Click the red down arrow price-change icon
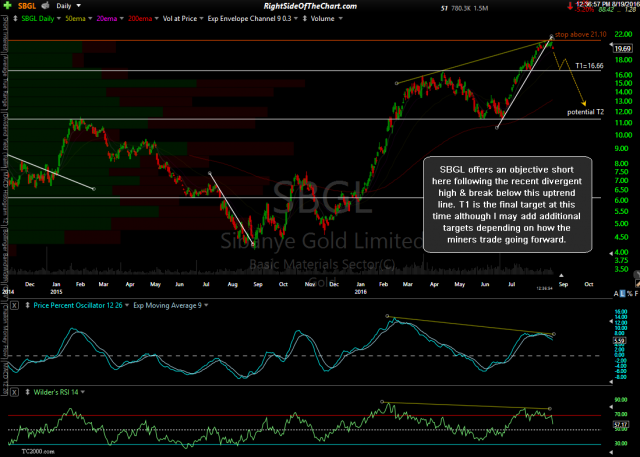This screenshot has height=457, width=640. click(x=570, y=7)
